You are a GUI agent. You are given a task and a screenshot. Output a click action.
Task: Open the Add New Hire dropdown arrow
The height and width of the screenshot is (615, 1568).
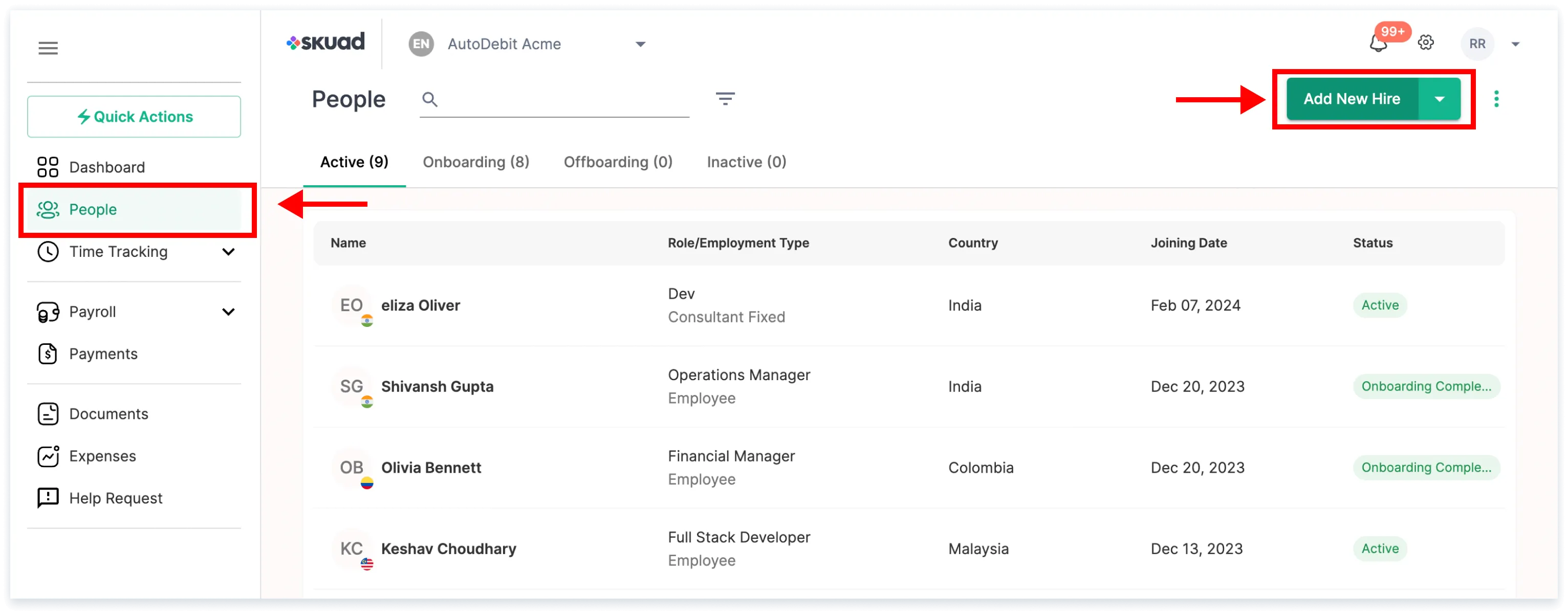point(1440,99)
